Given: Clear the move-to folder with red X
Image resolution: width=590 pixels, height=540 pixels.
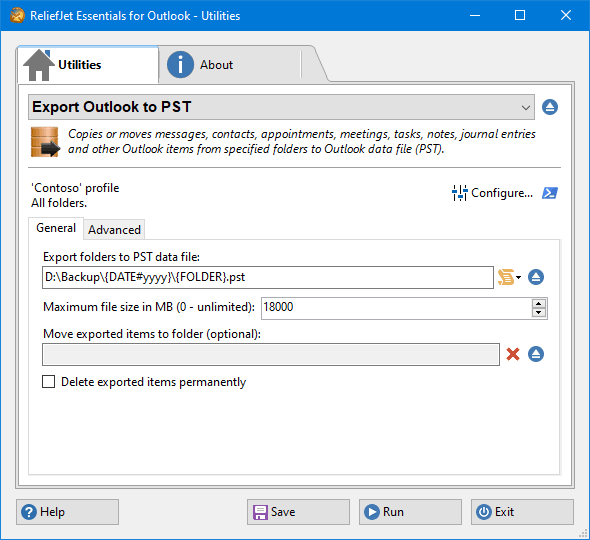Looking at the screenshot, I should click(513, 354).
